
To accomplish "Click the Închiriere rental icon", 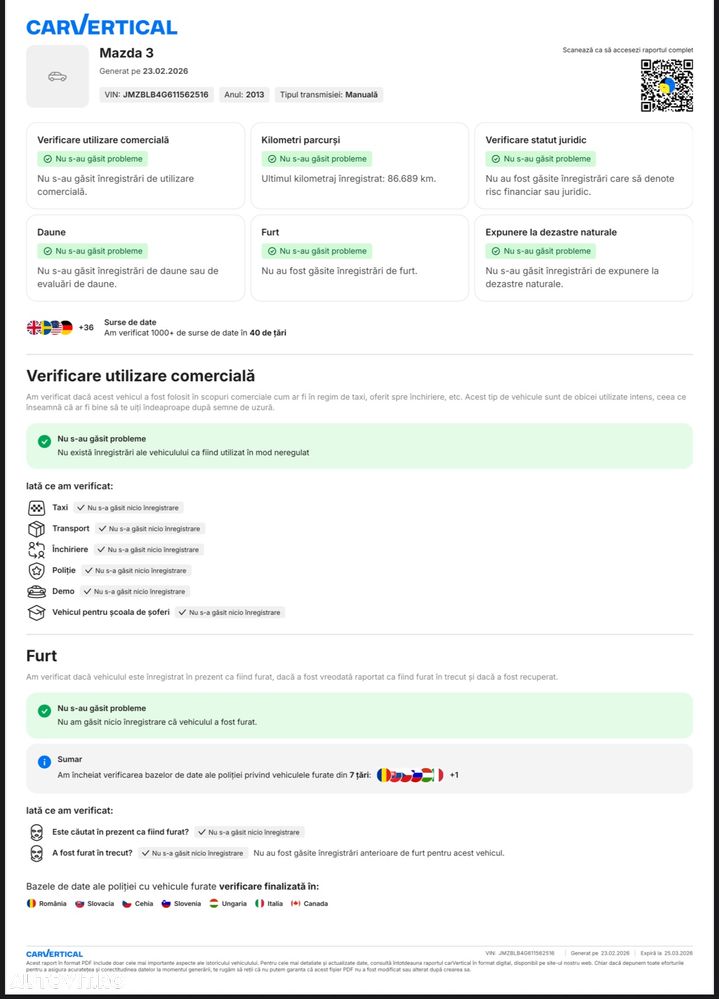I will pos(36,550).
